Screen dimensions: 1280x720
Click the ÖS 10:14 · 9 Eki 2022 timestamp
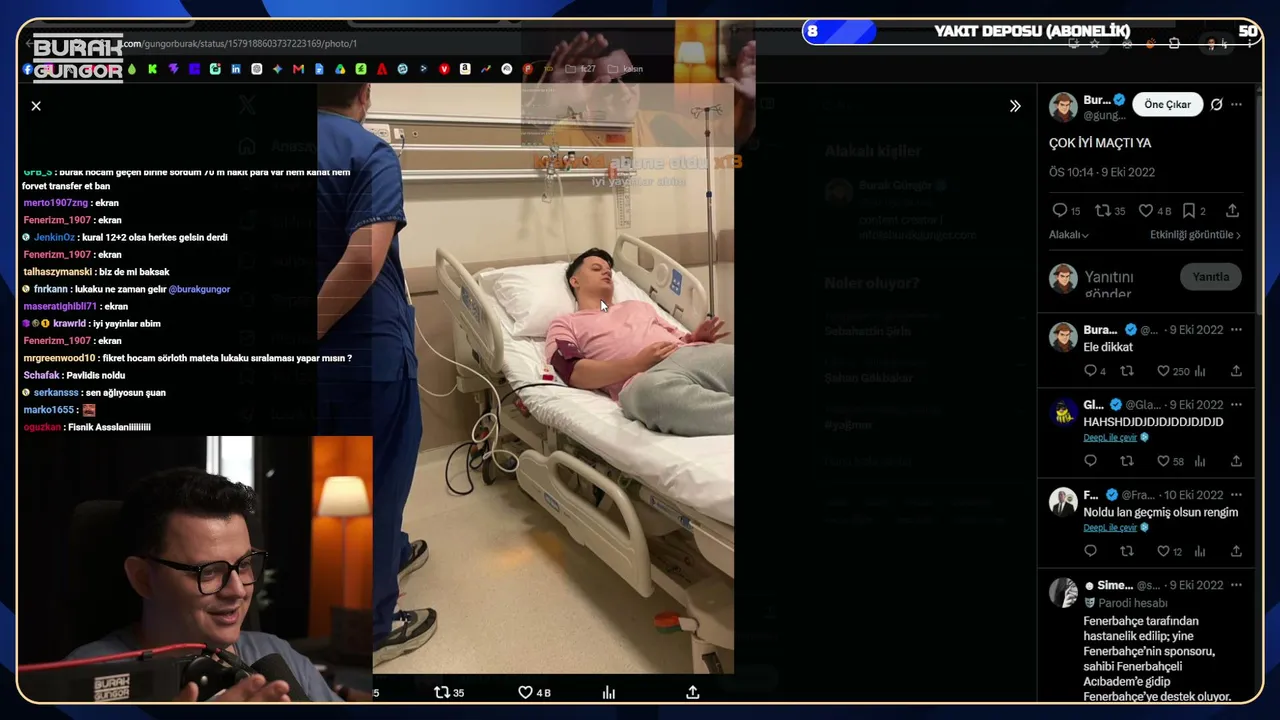click(x=1102, y=172)
